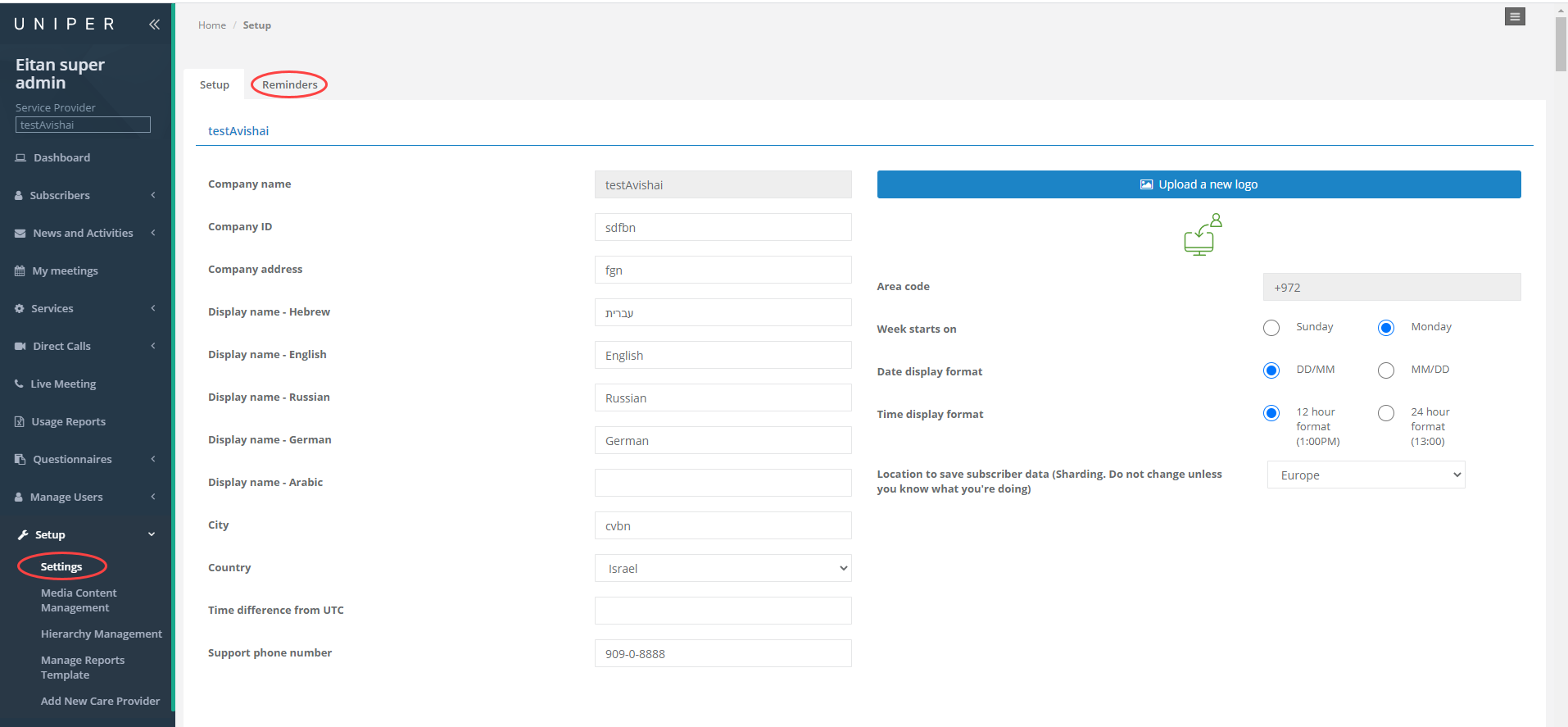Click the Usage Reports document icon
Screen dimensions: 1568x727
click(20, 422)
